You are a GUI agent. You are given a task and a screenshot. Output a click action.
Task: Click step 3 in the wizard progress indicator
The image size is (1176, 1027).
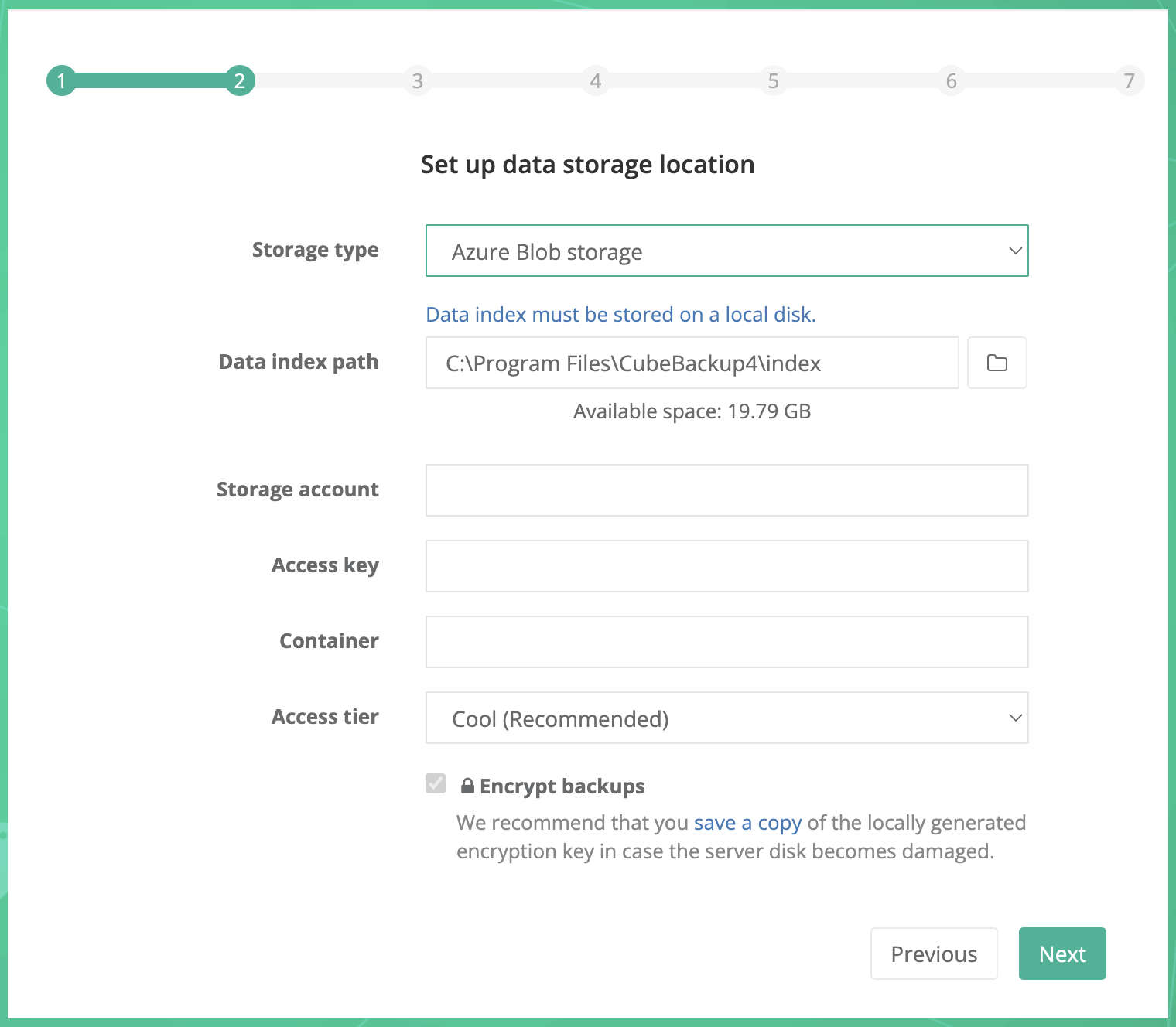[418, 80]
